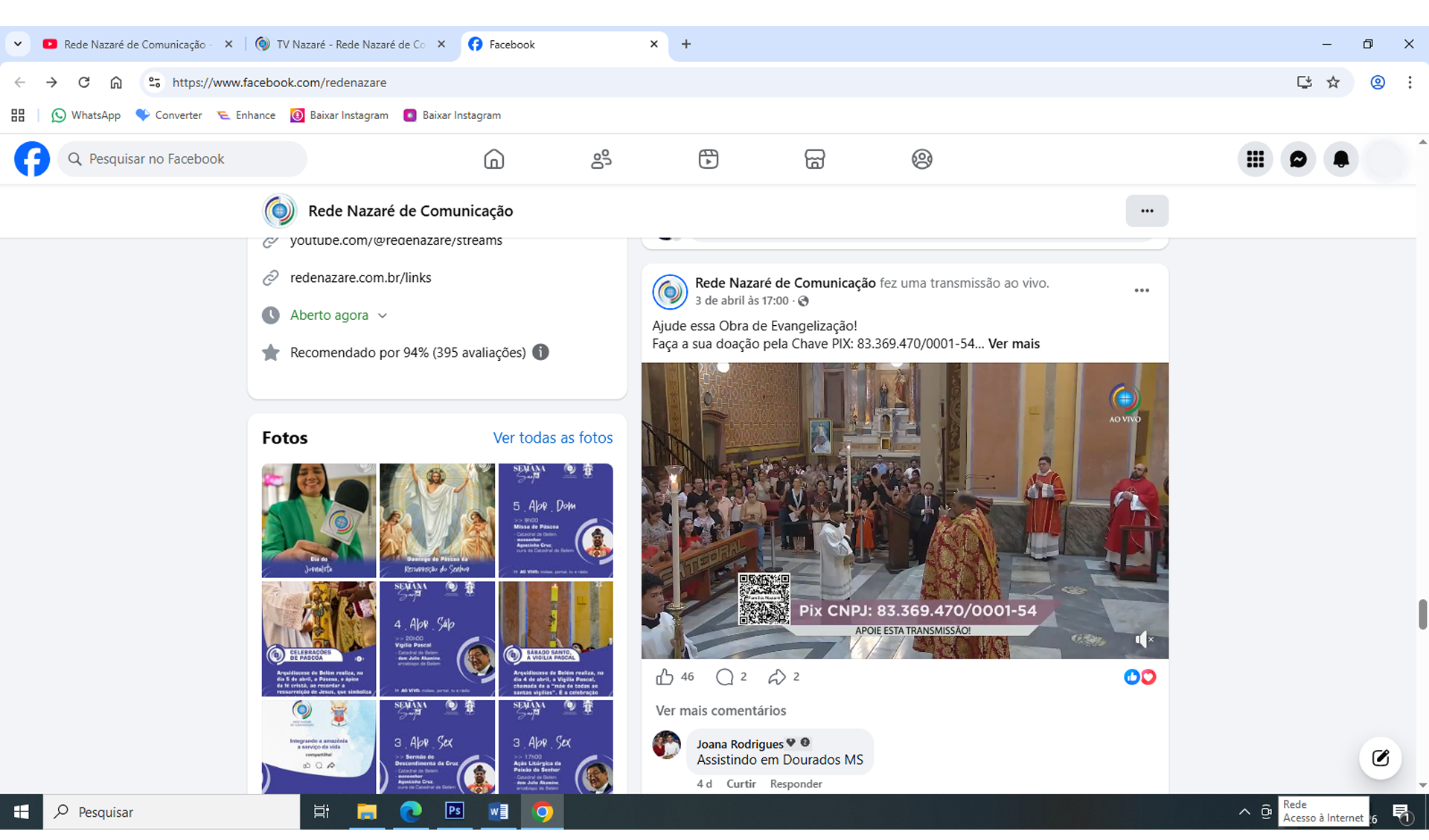Click the Facebook home icon
Image resolution: width=1429 pixels, height=840 pixels.
coord(493,159)
